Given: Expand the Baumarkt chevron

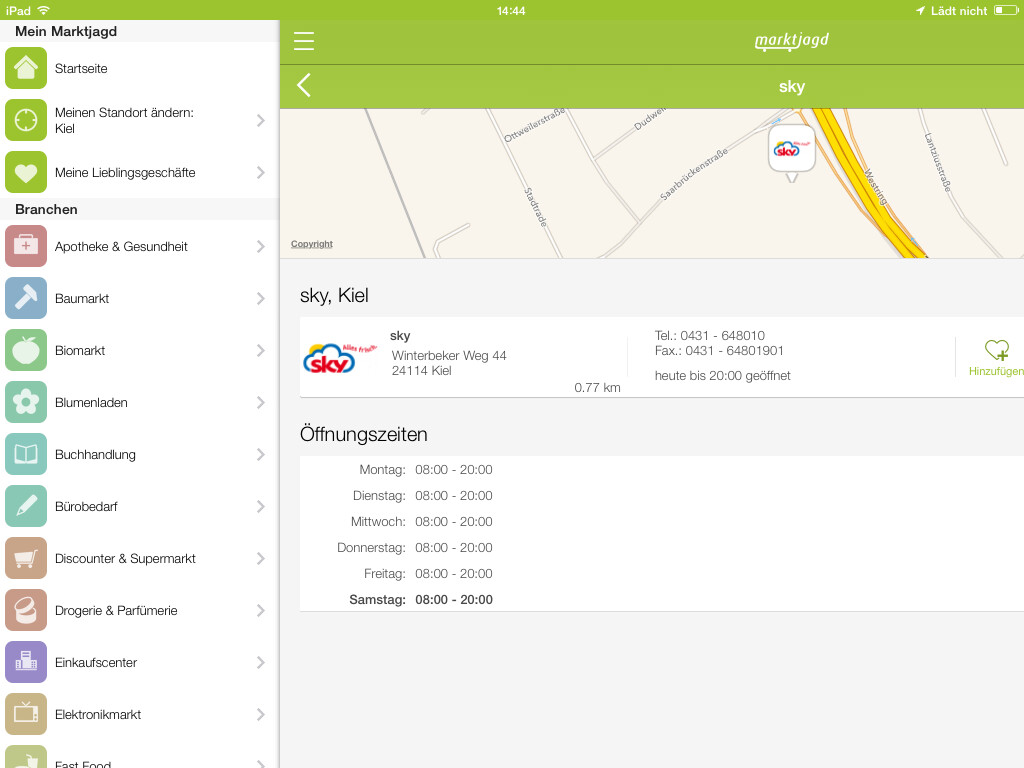Looking at the screenshot, I should point(261,298).
